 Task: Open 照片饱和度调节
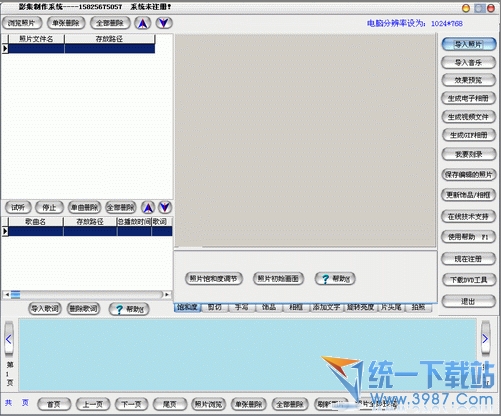point(214,279)
